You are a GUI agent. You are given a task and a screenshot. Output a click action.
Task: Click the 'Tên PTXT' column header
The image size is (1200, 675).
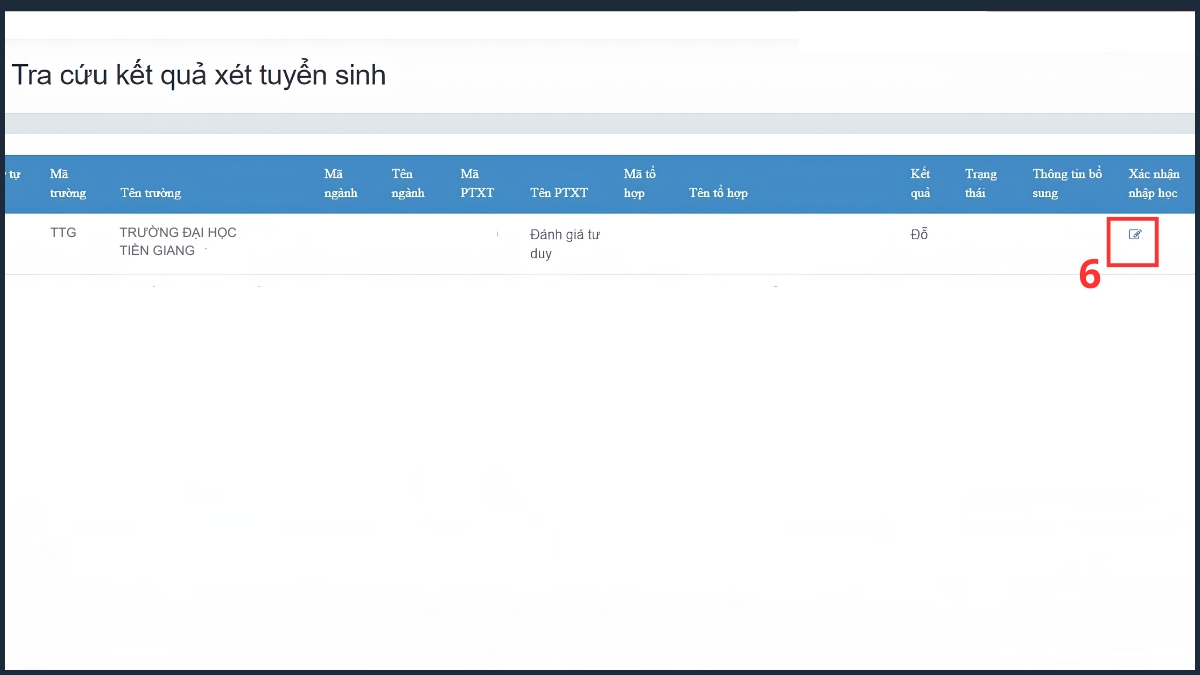point(559,193)
